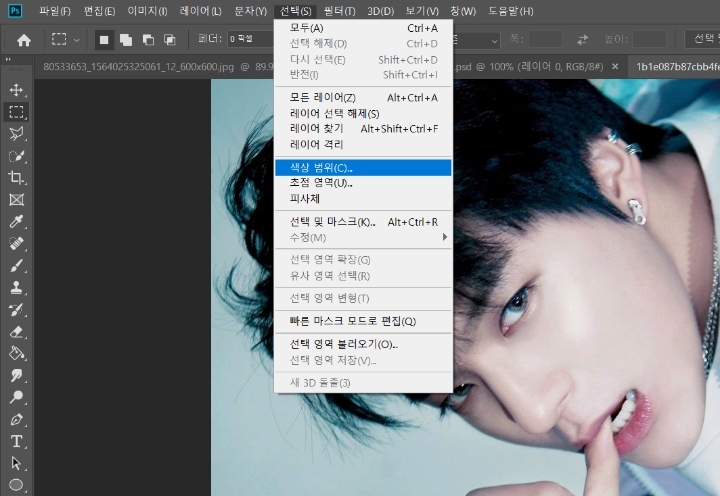Image resolution: width=720 pixels, height=496 pixels.
Task: Switch to 80533653 jpg document tab
Action: [154, 67]
